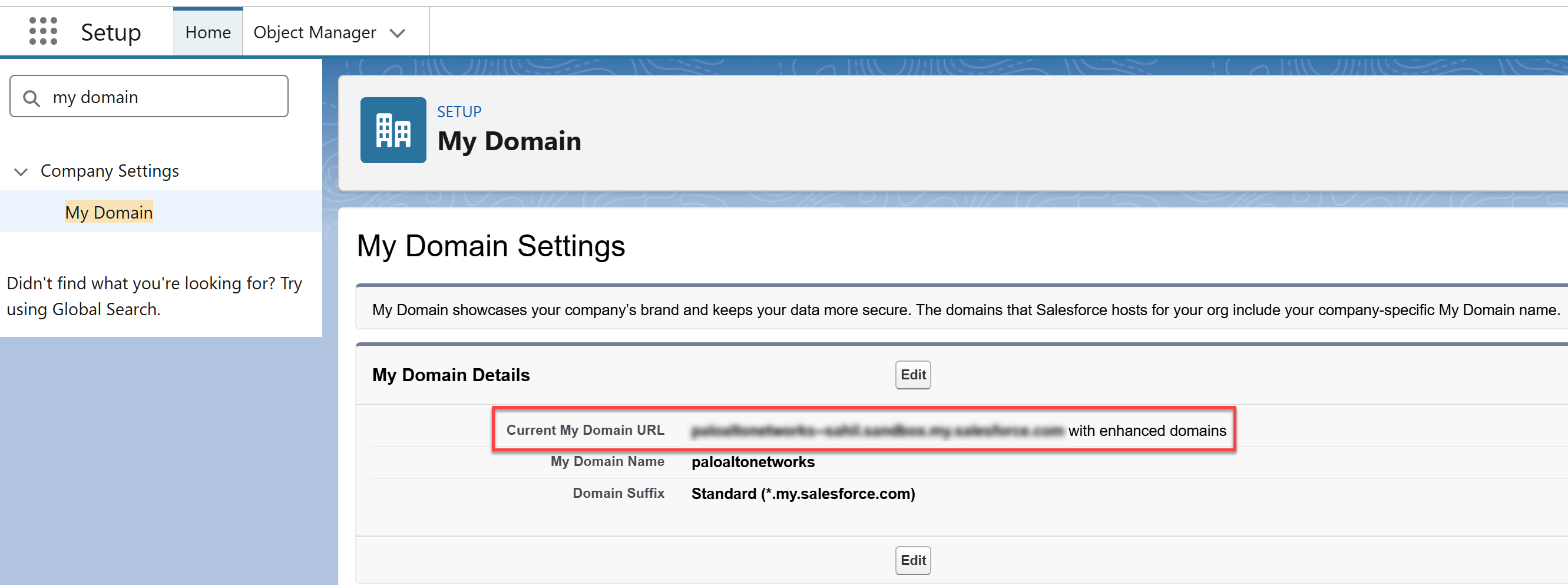Click the bottom Edit button
This screenshot has height=585, width=1568.
pos(912,560)
